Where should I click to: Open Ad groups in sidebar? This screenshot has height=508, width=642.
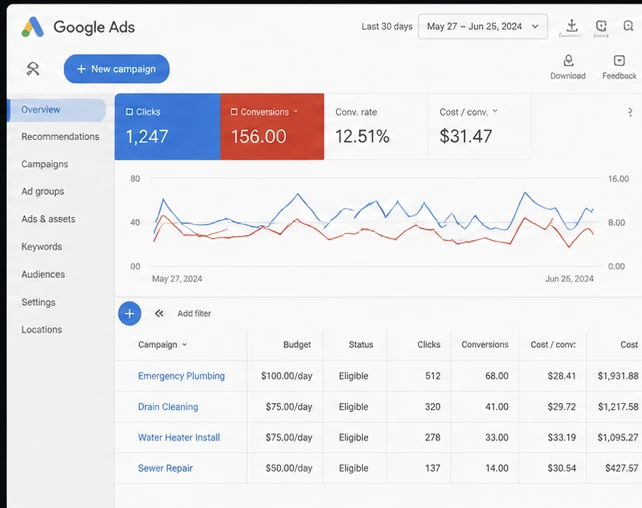(x=43, y=192)
